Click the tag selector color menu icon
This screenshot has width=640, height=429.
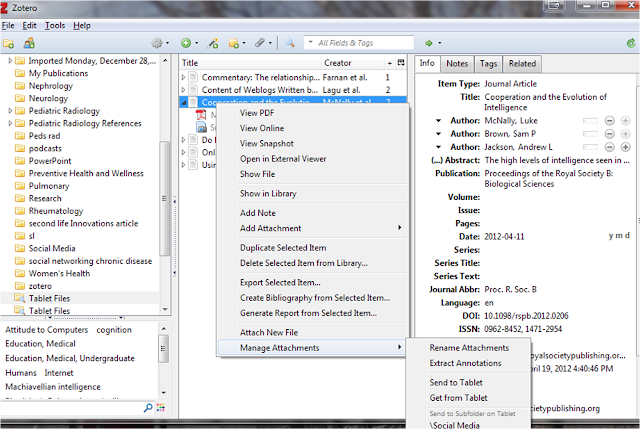pos(161,407)
